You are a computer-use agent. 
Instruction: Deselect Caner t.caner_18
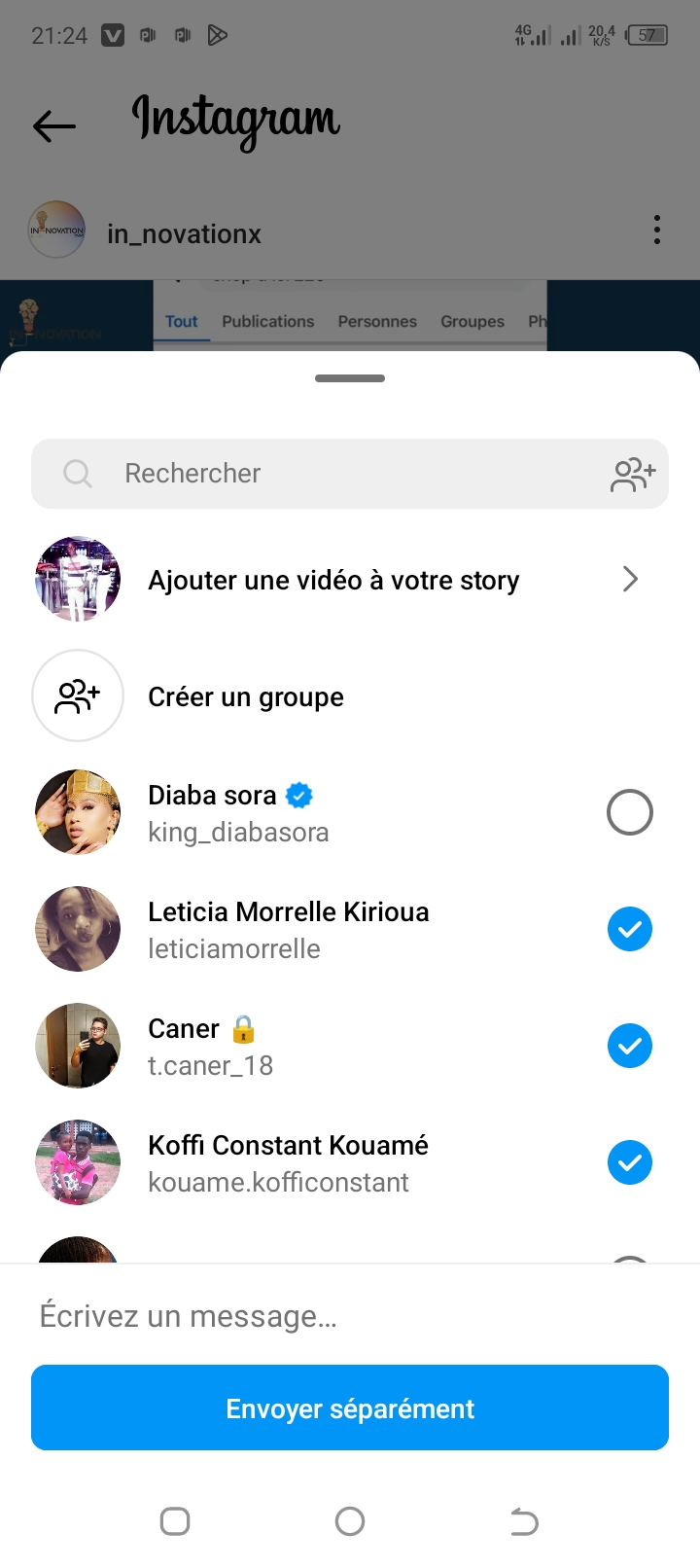pos(629,1046)
